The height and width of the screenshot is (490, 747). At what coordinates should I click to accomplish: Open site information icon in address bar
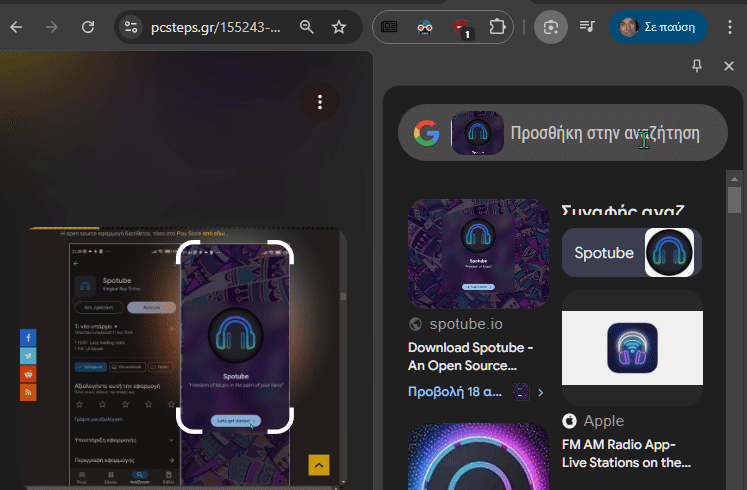(x=131, y=27)
